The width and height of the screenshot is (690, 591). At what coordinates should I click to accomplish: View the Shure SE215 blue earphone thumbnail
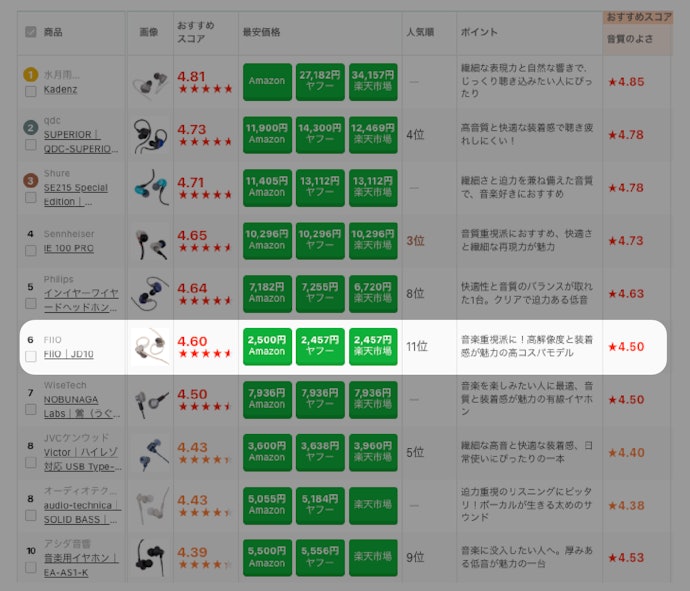pos(150,188)
